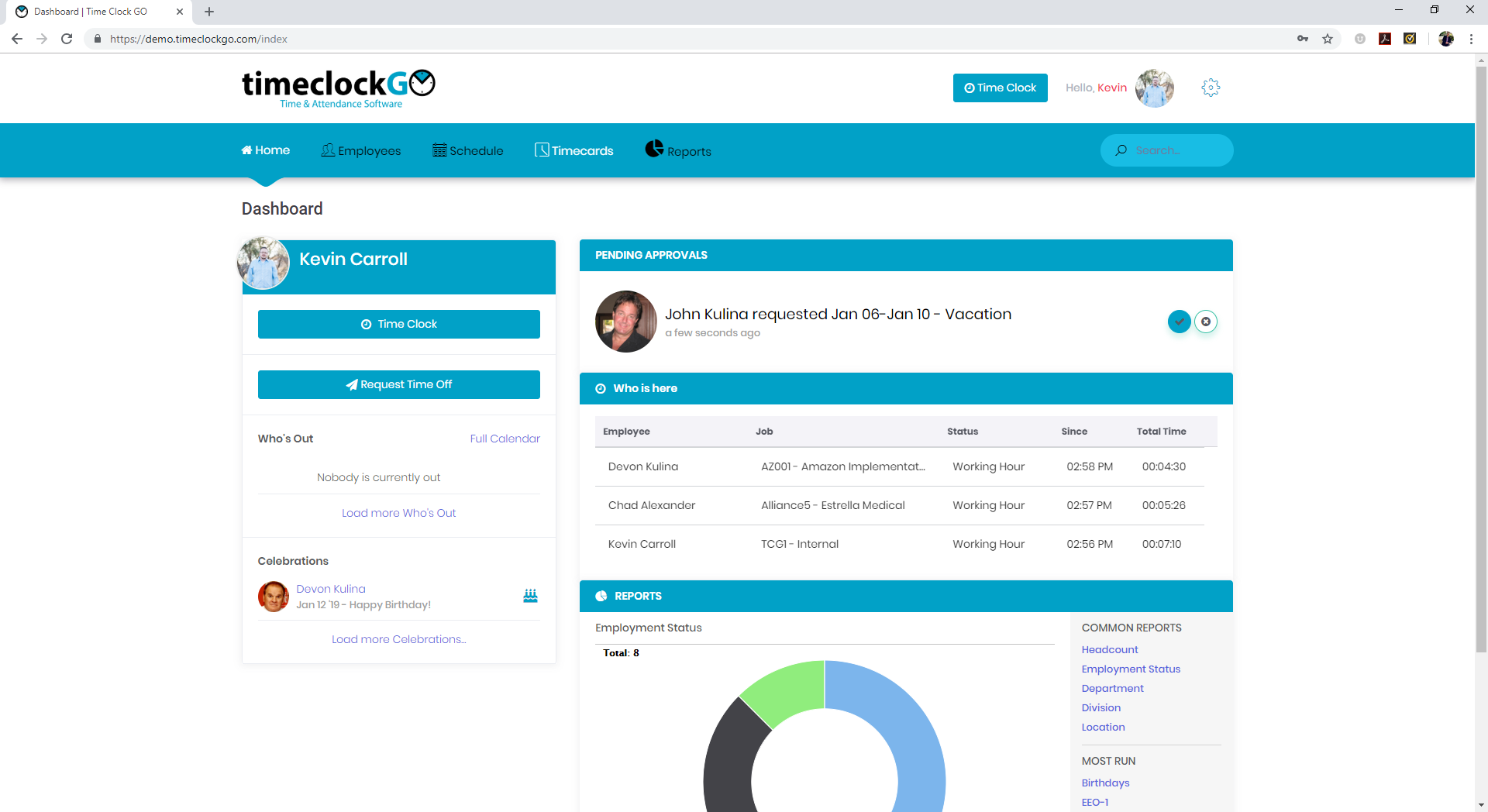Click the Adobe Acrobat extension icon
Screen dimensions: 1488x812
pyautogui.click(x=1385, y=39)
